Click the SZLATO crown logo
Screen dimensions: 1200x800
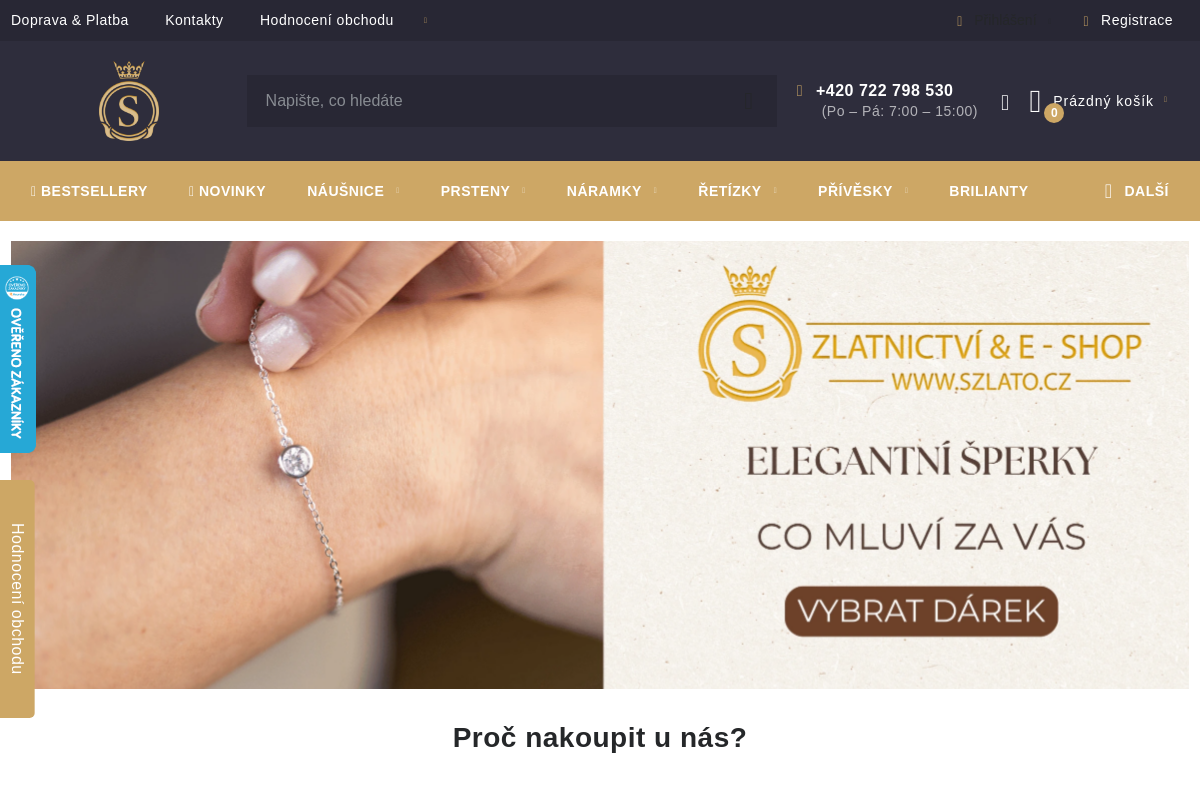click(129, 101)
